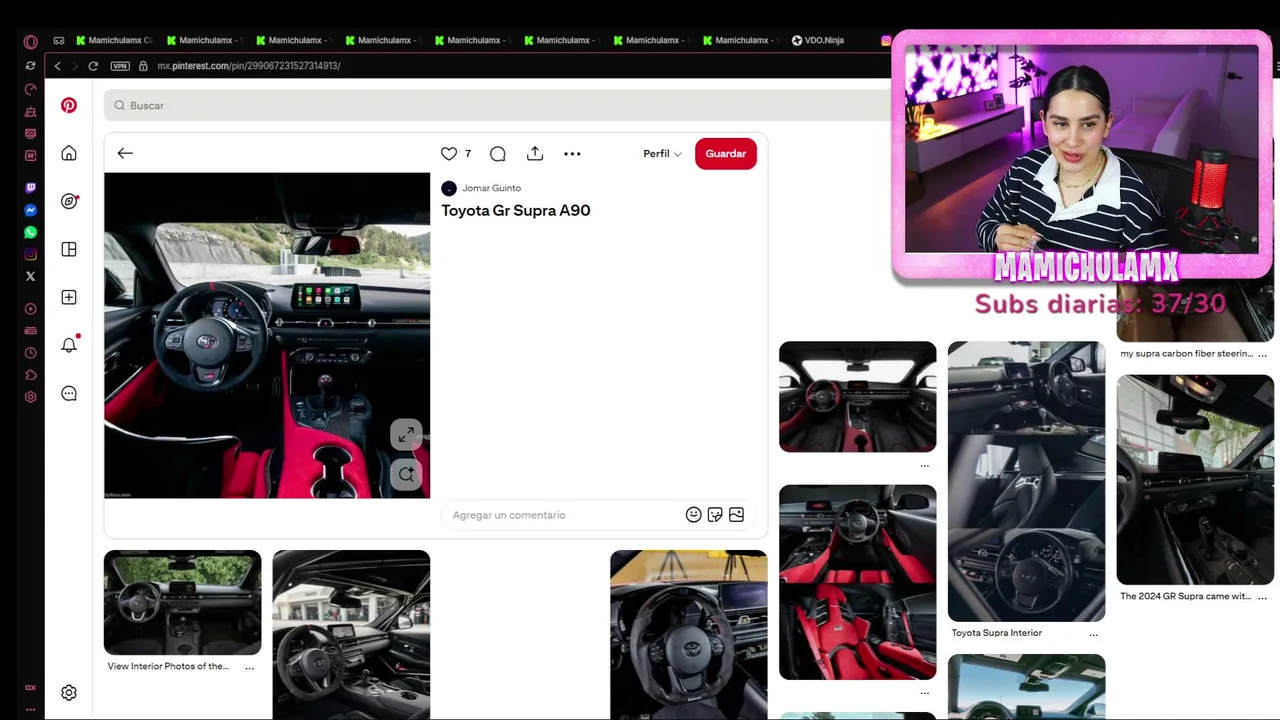Open options for '2024 GR Supra' pin

click(x=1262, y=597)
